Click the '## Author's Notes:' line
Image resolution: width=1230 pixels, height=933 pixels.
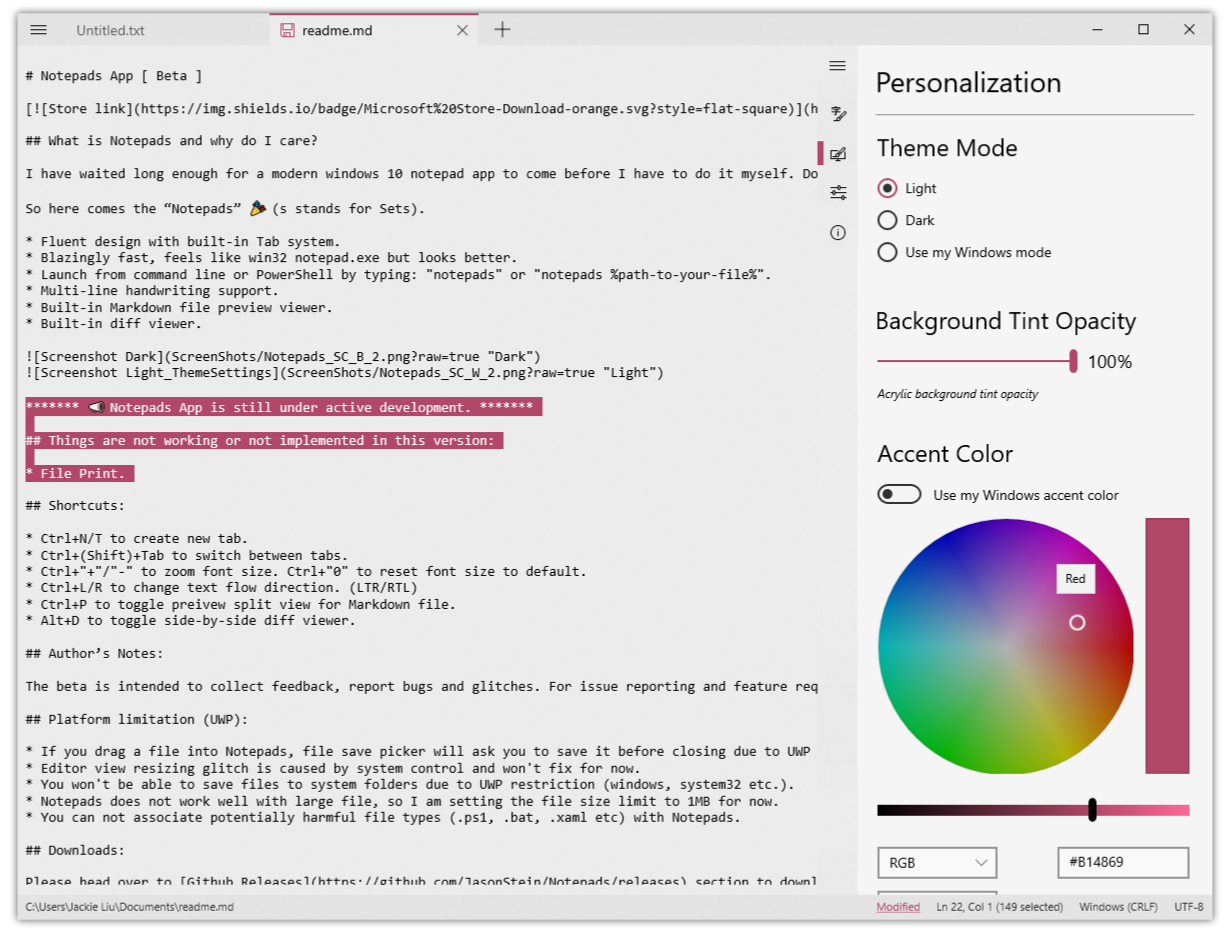[x=95, y=654]
